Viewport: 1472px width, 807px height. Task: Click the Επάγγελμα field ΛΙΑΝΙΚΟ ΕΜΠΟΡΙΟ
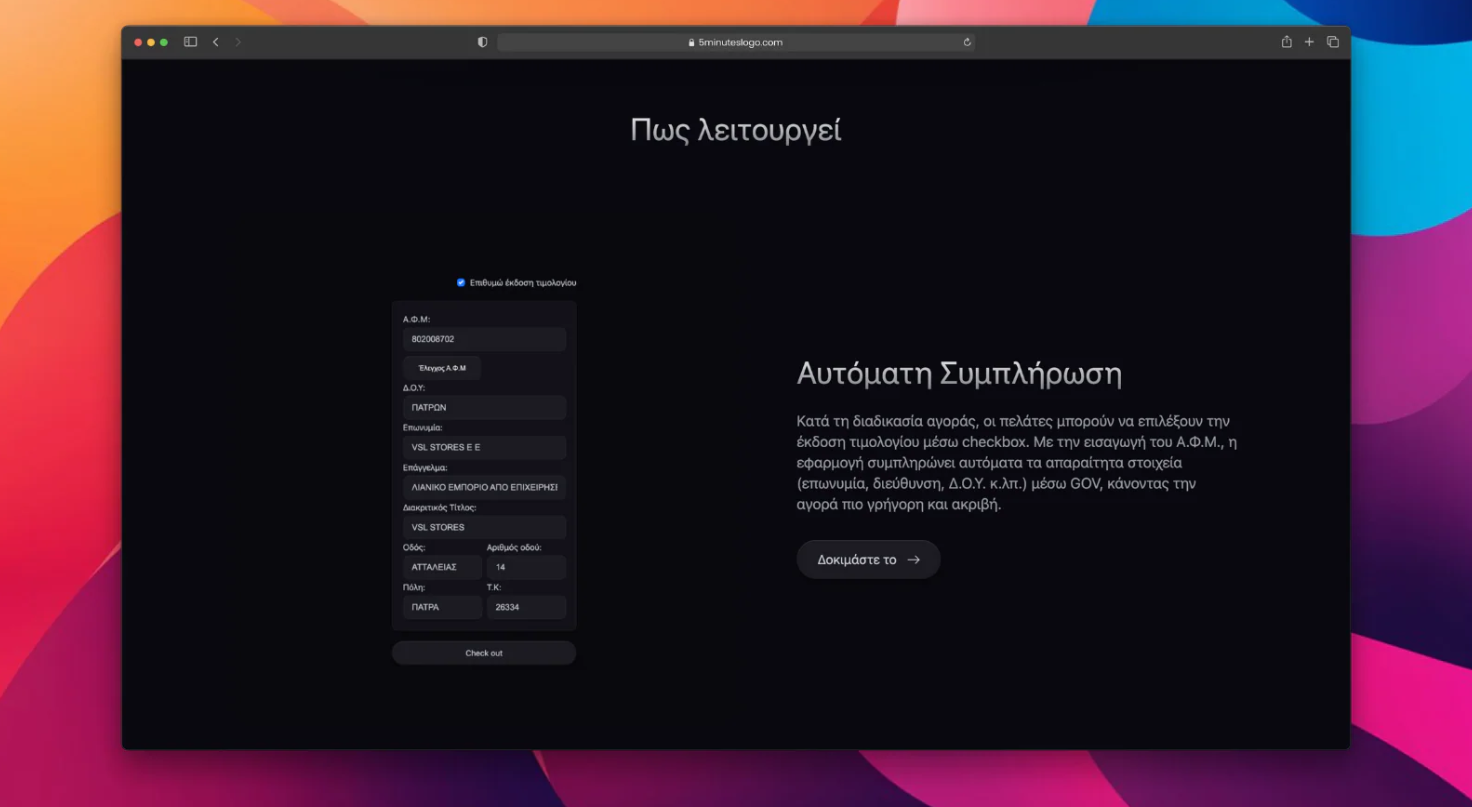[x=484, y=487]
